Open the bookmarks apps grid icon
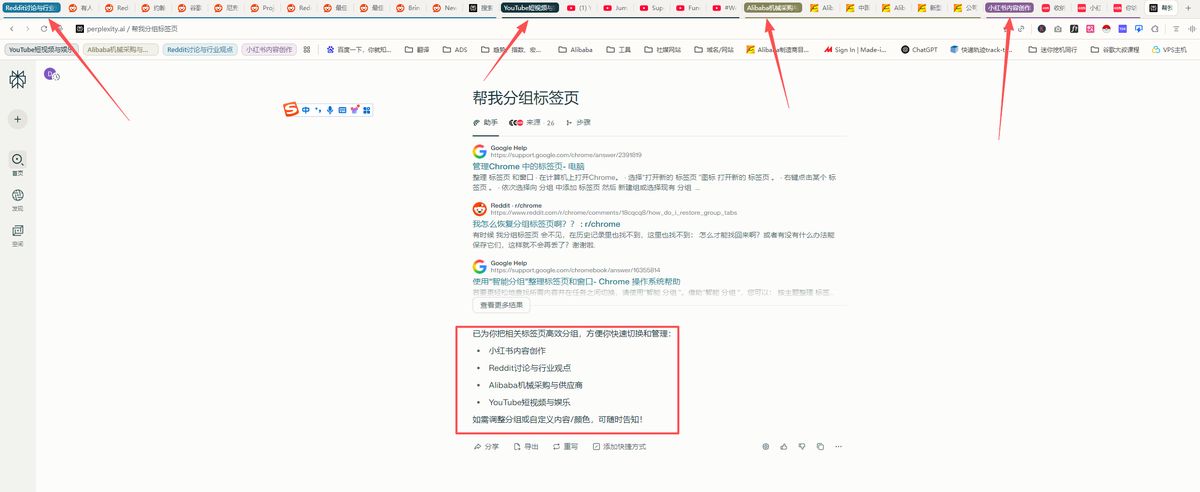Viewport: 1200px width, 492px height. (306, 49)
